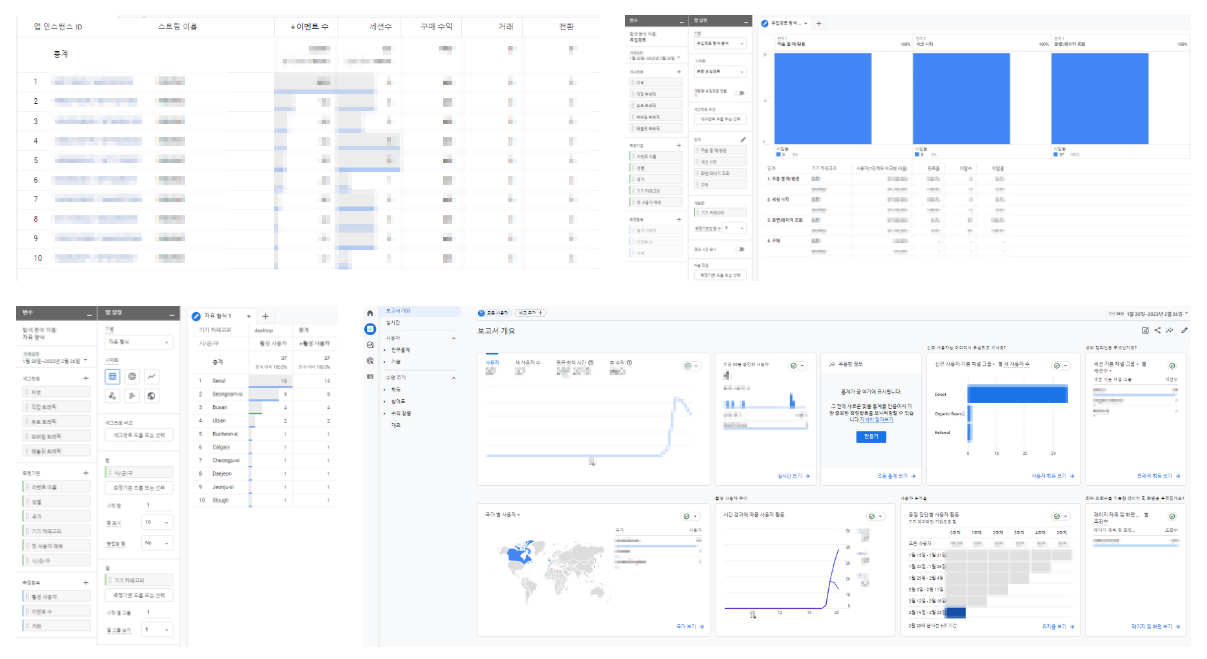This screenshot has width=1207, height=659.
Task: Select geo map visualization in free-form exploration
Action: pyautogui.click(x=151, y=395)
